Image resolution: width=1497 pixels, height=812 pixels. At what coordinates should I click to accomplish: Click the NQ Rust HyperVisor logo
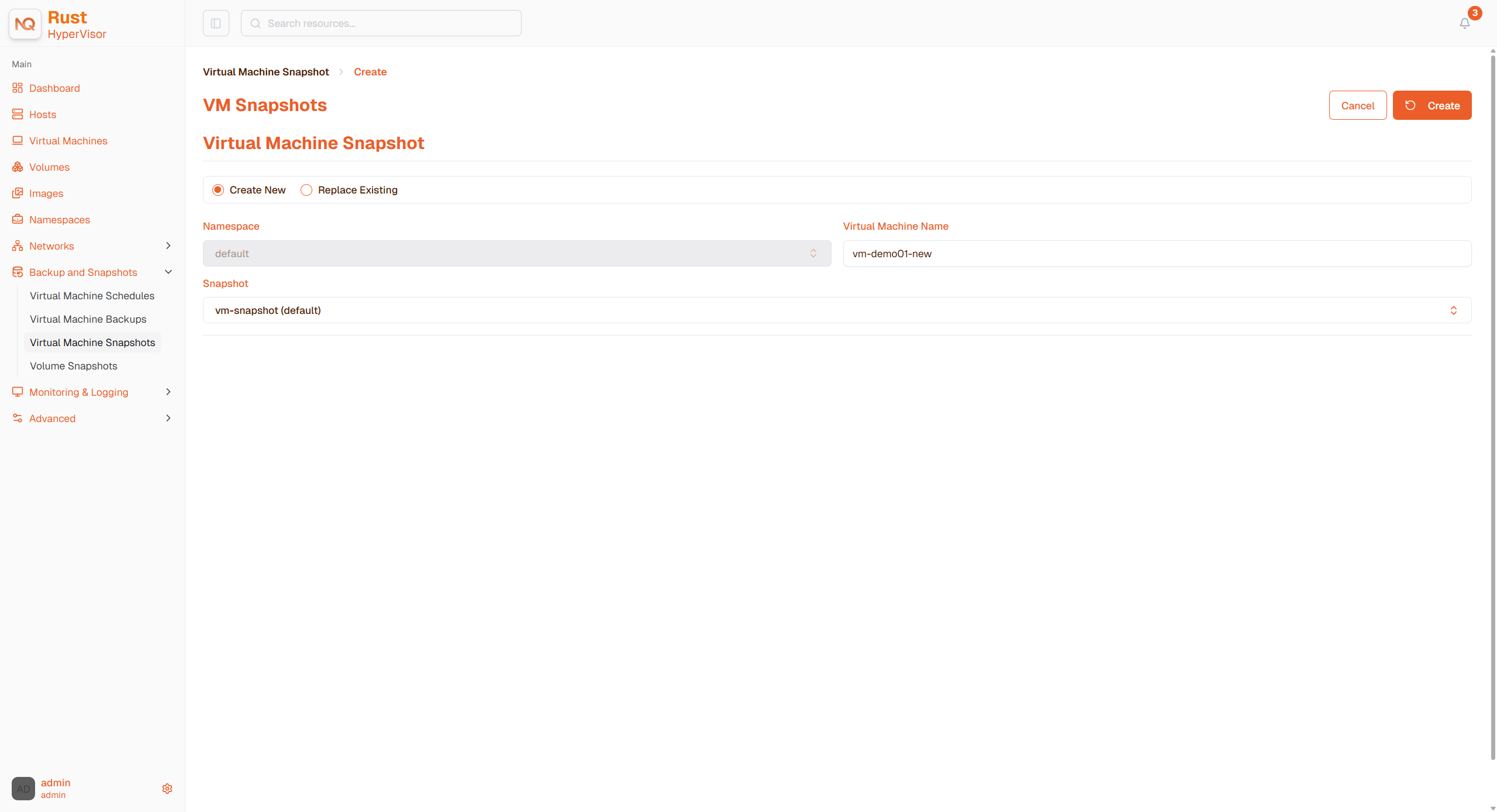point(25,24)
